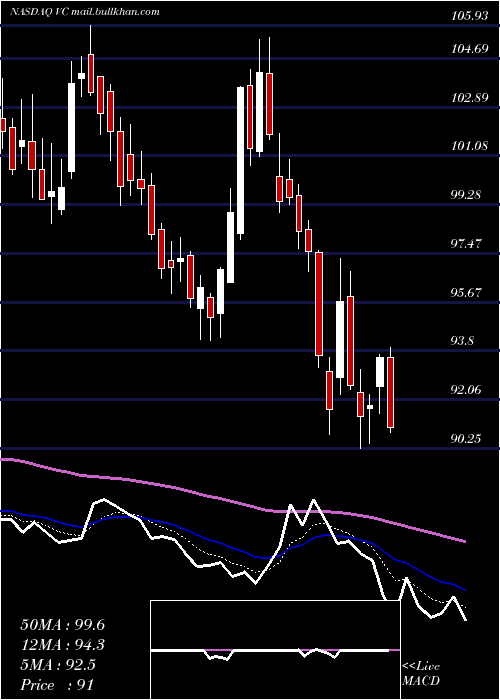Click the 102.89 price axis label
This screenshot has width=500, height=700.
[470, 98]
